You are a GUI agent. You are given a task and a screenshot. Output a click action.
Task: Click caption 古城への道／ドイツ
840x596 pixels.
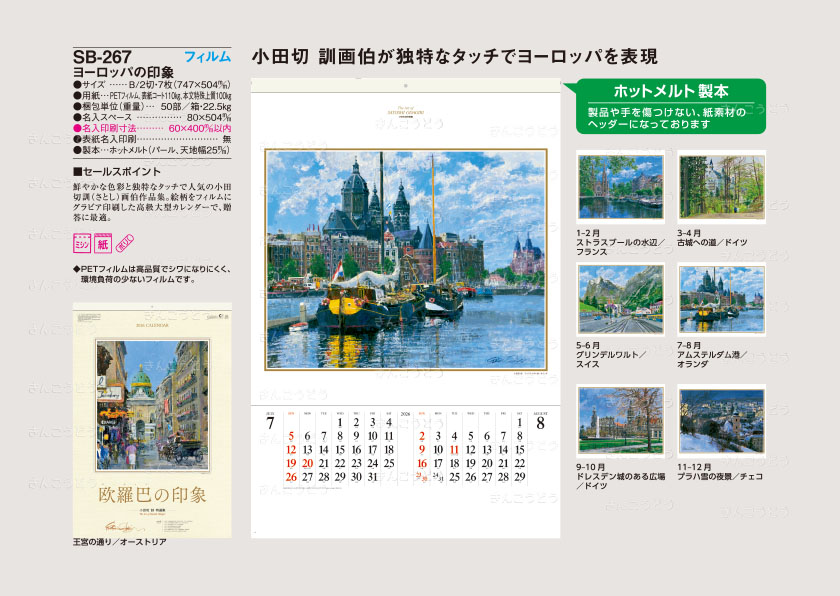click(x=712, y=243)
